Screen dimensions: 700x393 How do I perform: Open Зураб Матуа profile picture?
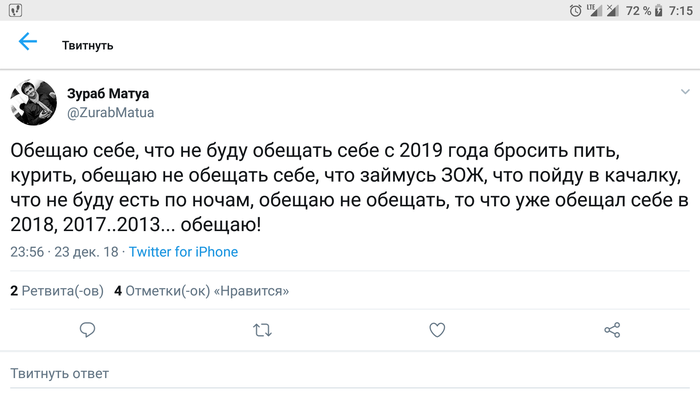tap(33, 102)
